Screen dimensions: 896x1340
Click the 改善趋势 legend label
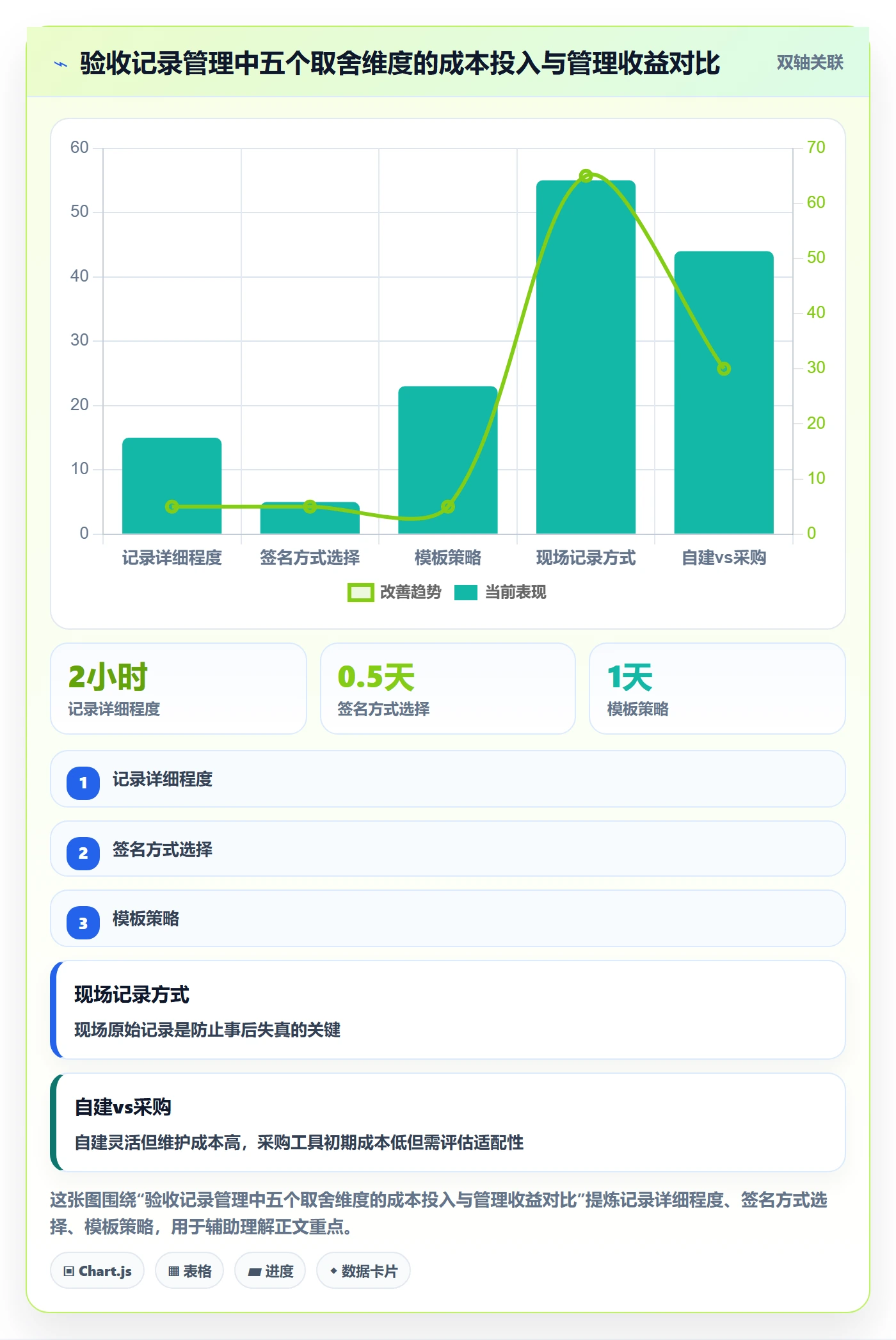(x=410, y=593)
